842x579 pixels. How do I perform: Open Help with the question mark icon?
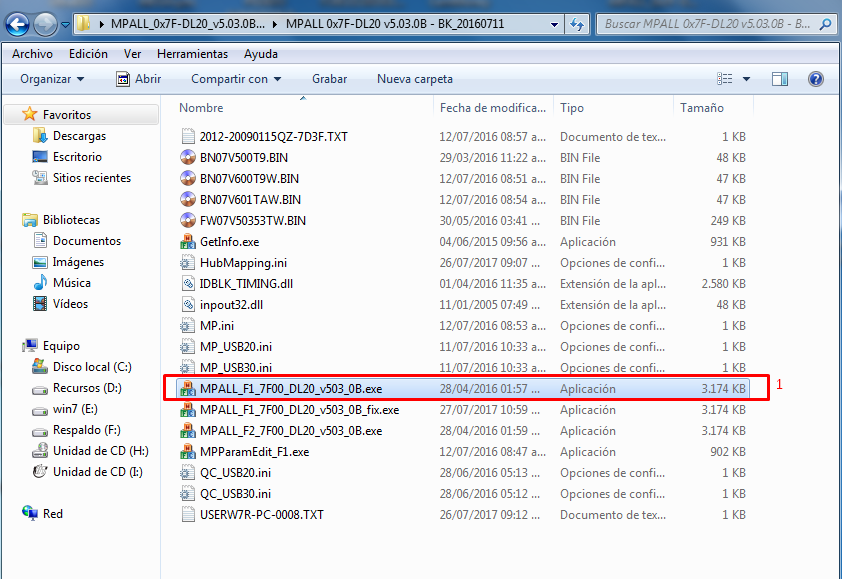pyautogui.click(x=815, y=79)
